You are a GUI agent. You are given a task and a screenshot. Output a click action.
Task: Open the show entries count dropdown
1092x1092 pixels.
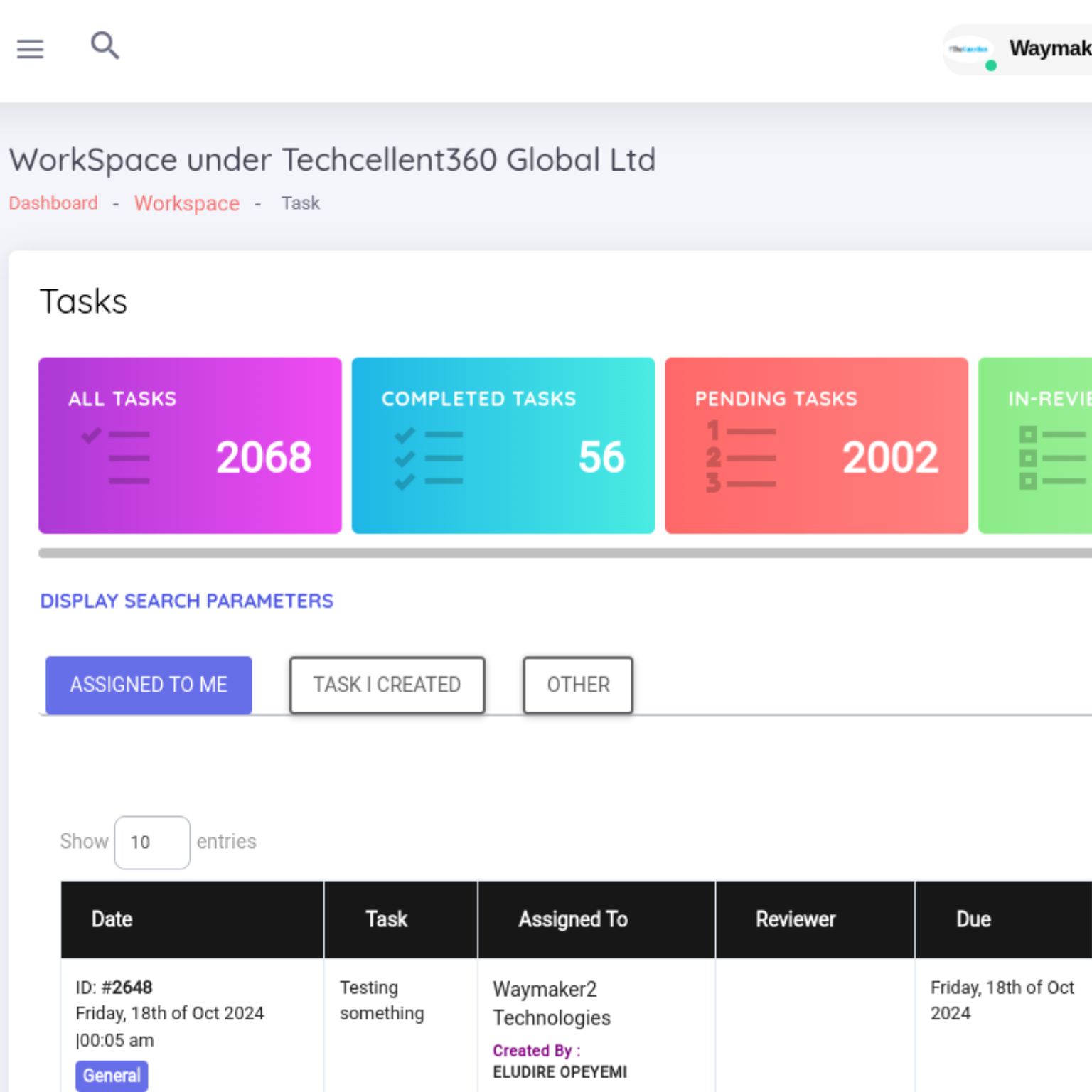[151, 842]
